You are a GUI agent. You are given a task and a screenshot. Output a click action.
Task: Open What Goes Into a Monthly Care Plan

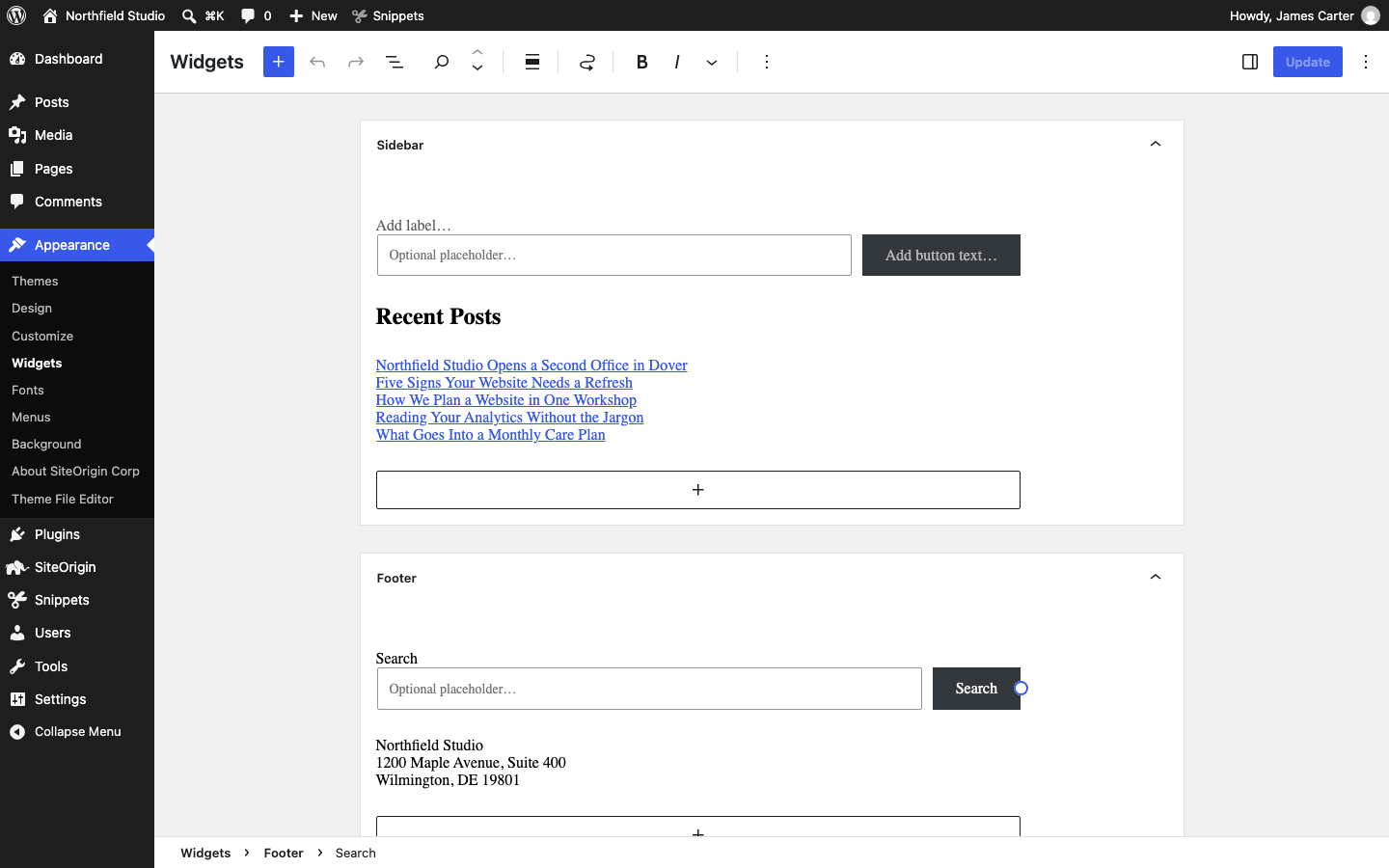coord(491,435)
